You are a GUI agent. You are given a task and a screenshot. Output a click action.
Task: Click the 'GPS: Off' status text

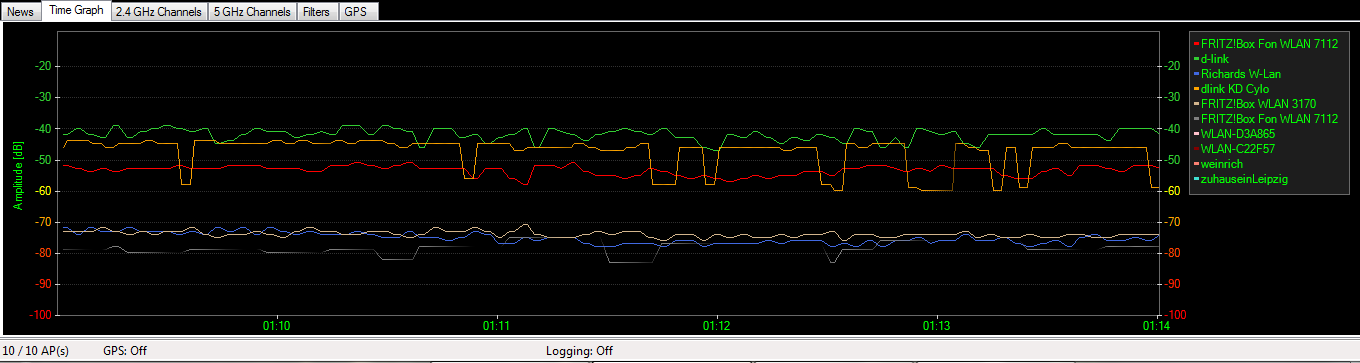click(x=125, y=351)
